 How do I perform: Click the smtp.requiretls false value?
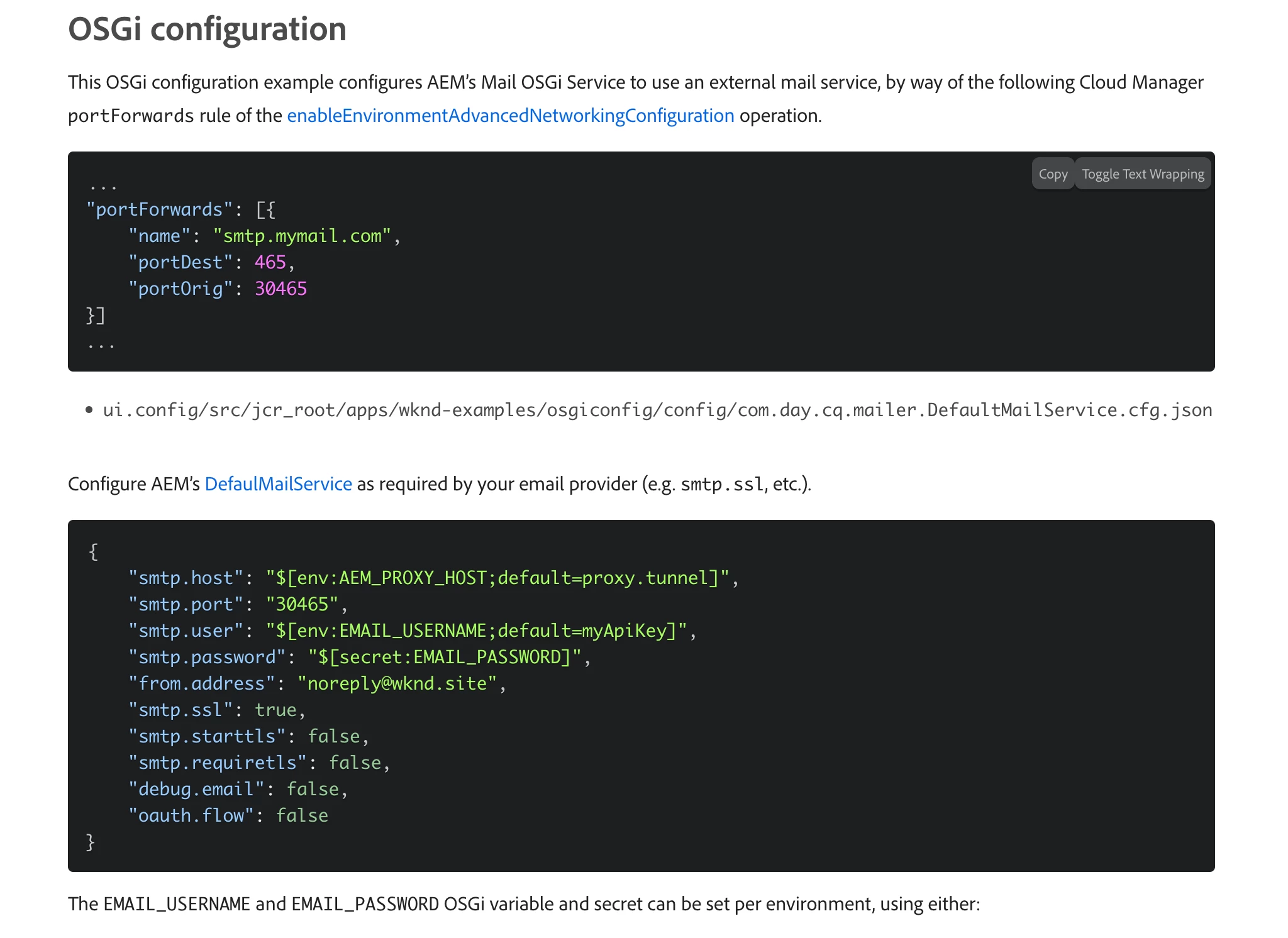click(355, 763)
